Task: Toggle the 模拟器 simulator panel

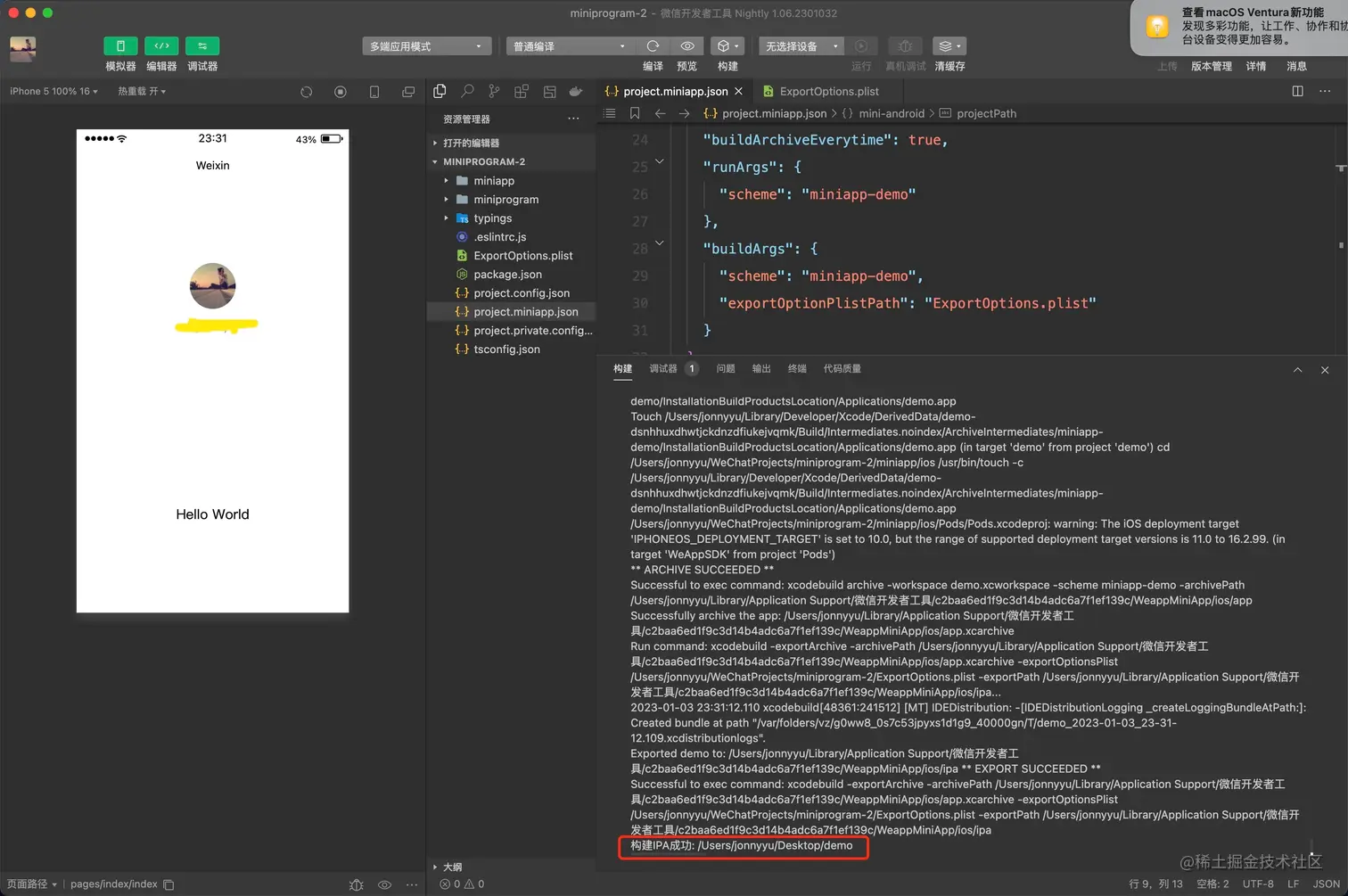Action: (x=120, y=46)
